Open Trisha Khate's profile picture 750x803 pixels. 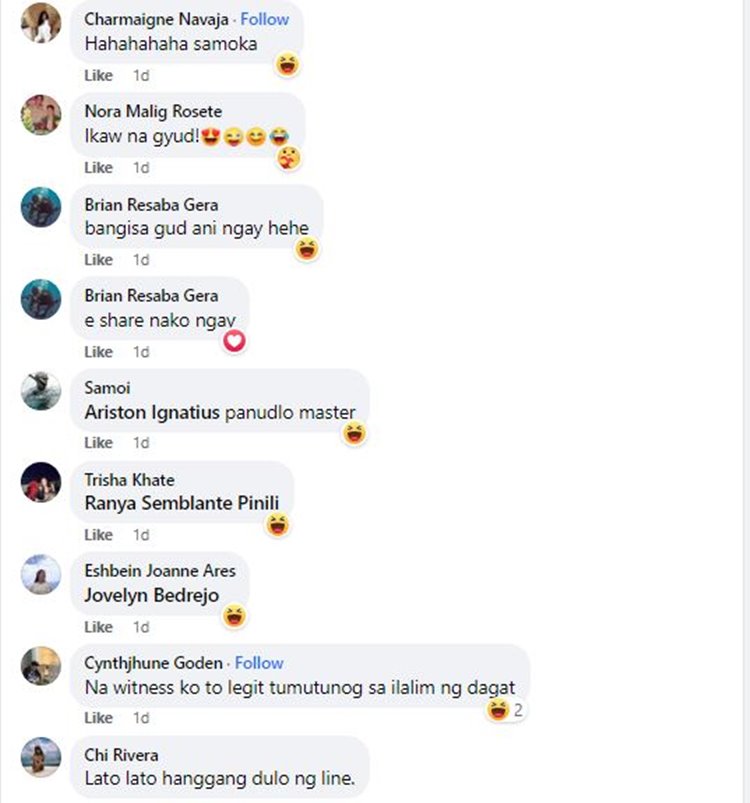click(x=41, y=482)
